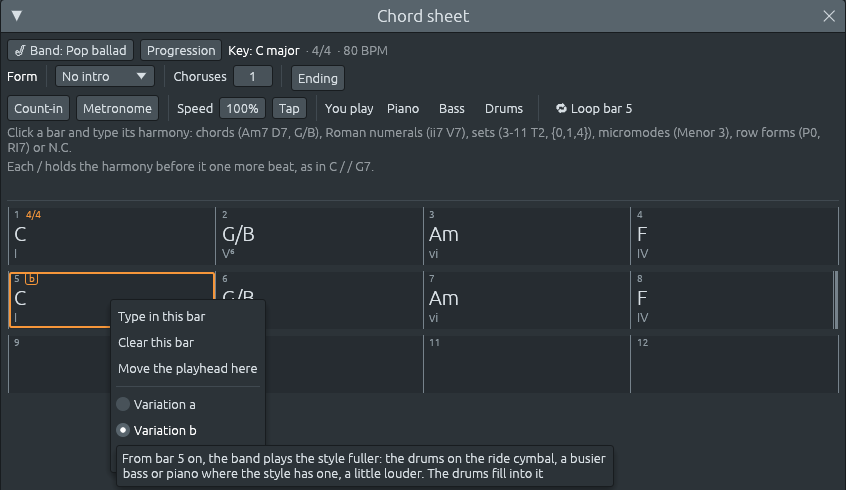The width and height of the screenshot is (846, 490).
Task: Toggle Bass in You play
Action: pyautogui.click(x=452, y=108)
